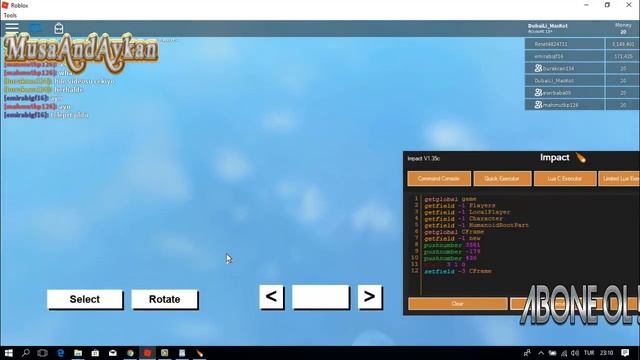Switch to Quick Executor tab
This screenshot has height=360, width=640.
[502, 179]
